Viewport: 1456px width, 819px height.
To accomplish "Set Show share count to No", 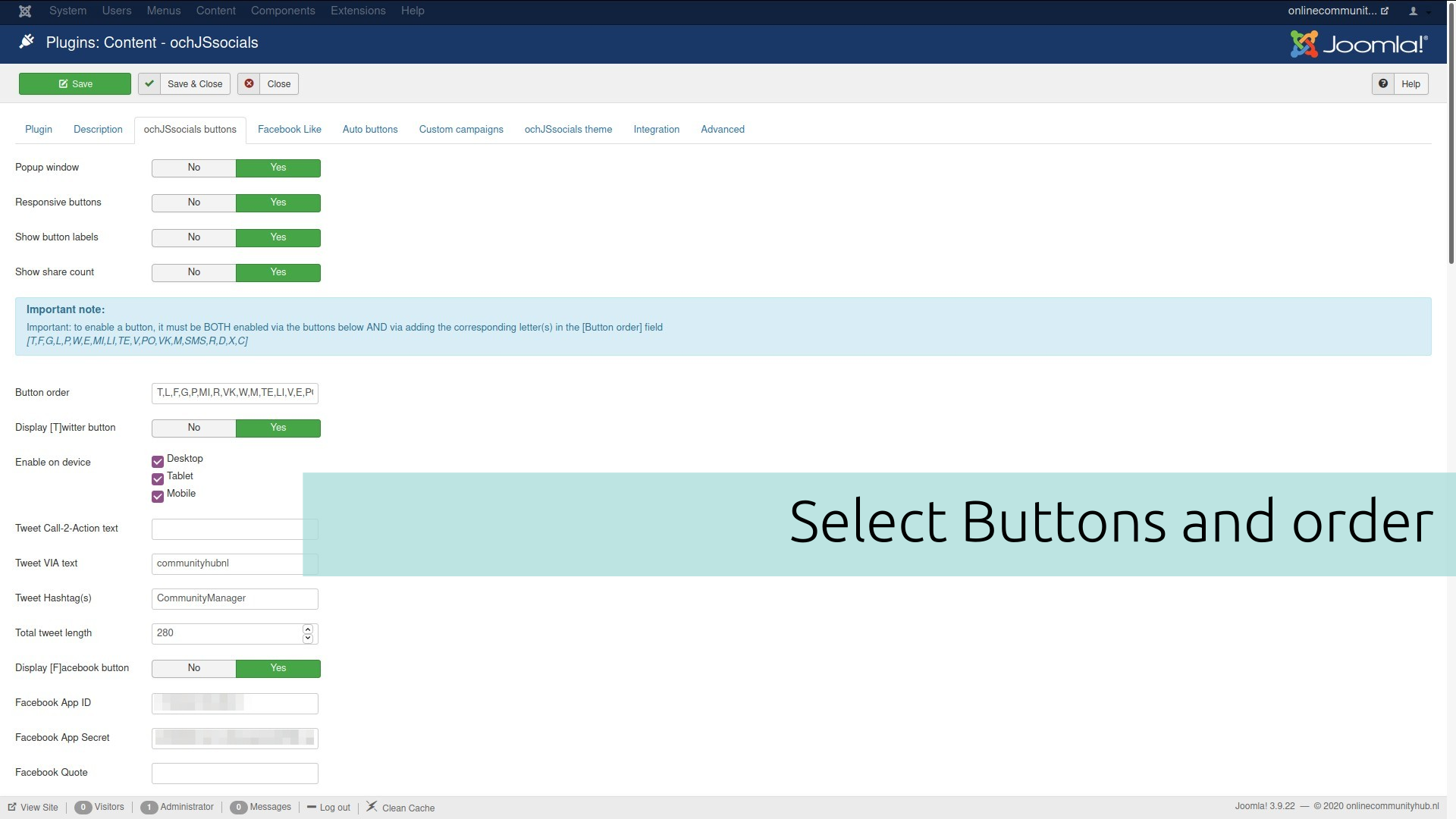I will (194, 272).
